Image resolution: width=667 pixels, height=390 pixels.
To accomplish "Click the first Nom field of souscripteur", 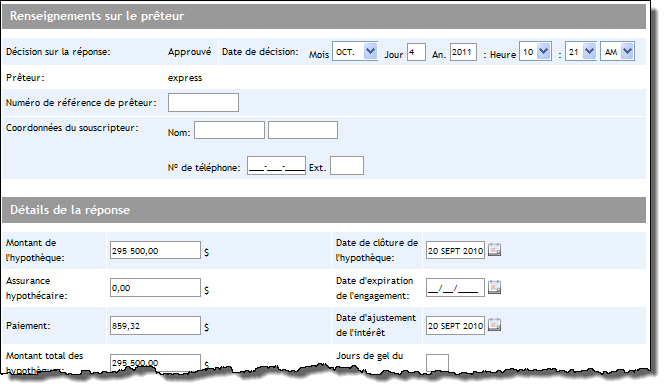I will pyautogui.click(x=229, y=130).
